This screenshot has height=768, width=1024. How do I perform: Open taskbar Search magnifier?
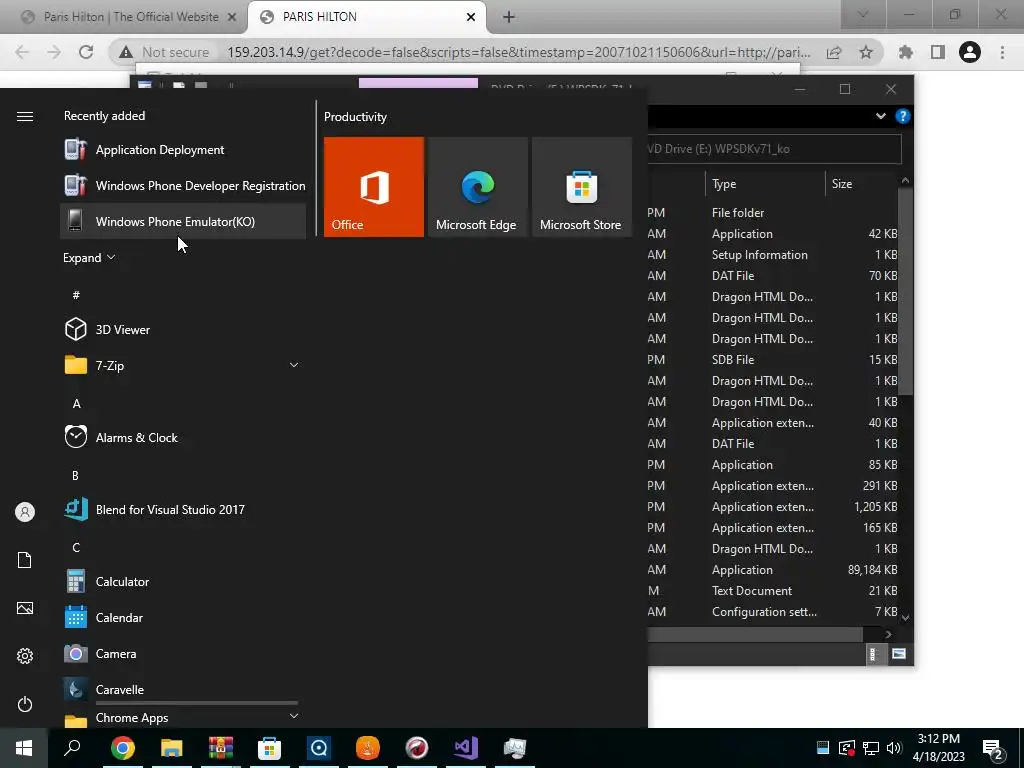72,748
